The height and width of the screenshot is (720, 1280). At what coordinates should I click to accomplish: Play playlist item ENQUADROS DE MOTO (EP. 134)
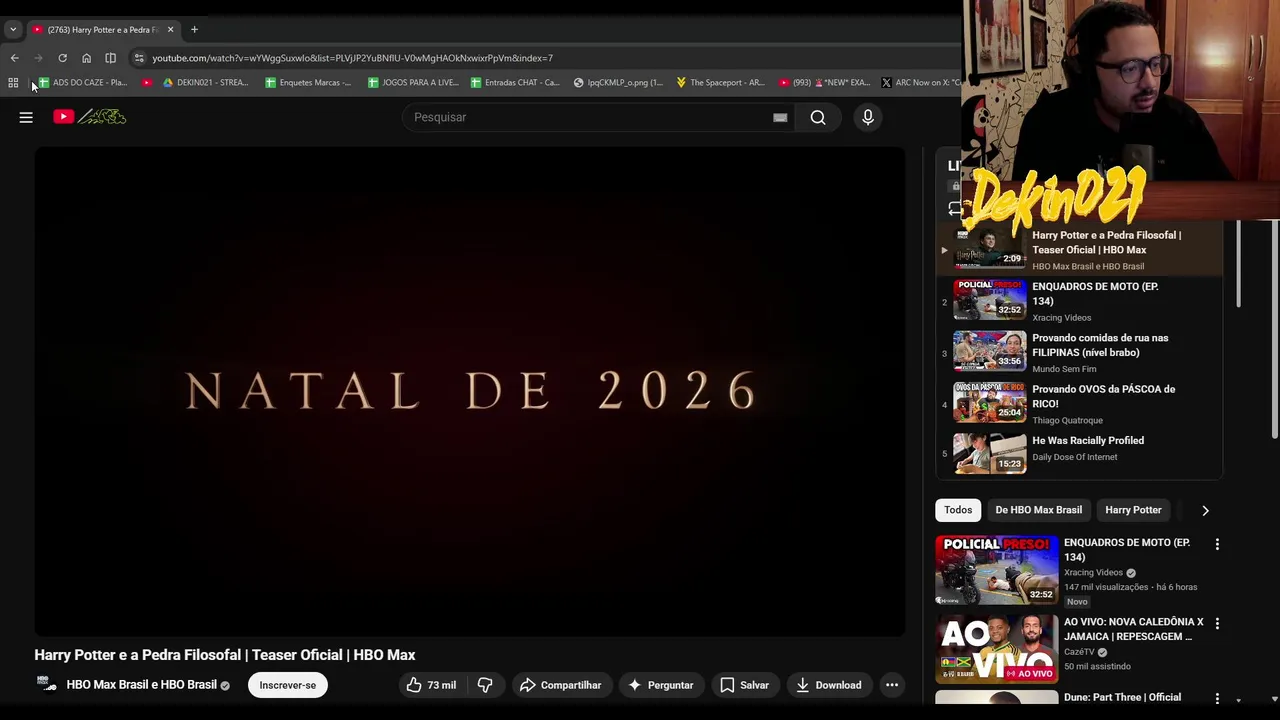pos(1080,300)
